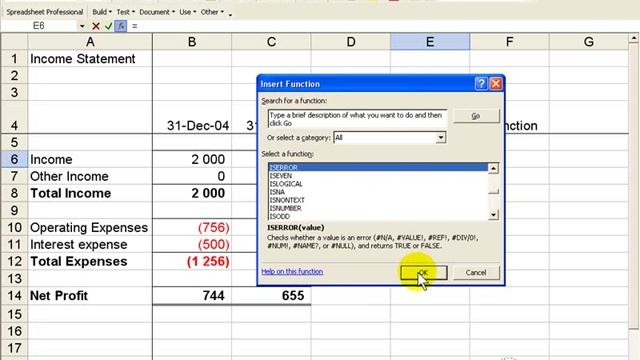Viewport: 640px width, 360px height.
Task: Click the select-all corner of the sheet
Action: coord(14,42)
